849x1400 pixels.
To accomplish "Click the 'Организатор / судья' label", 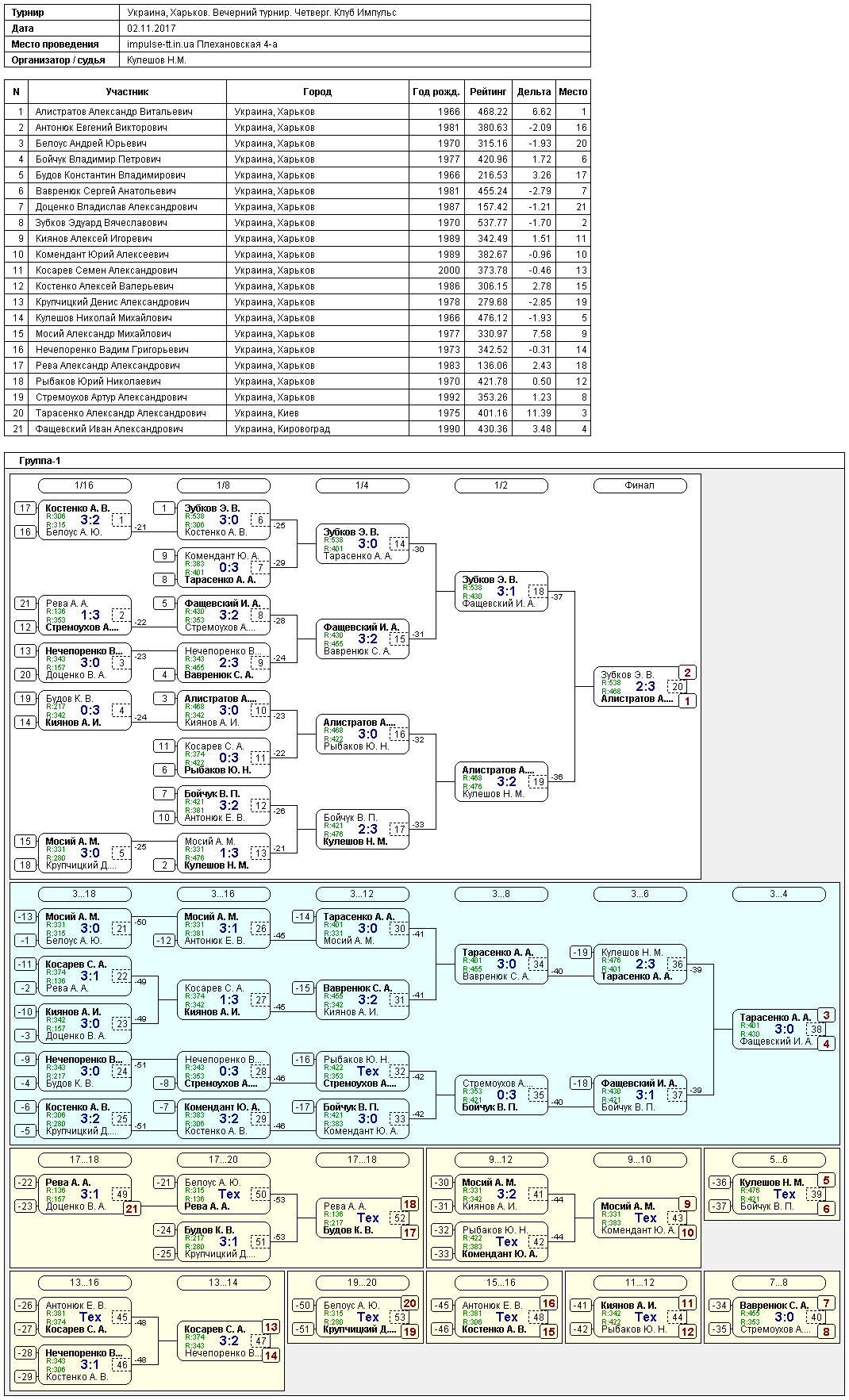I will coord(59,60).
